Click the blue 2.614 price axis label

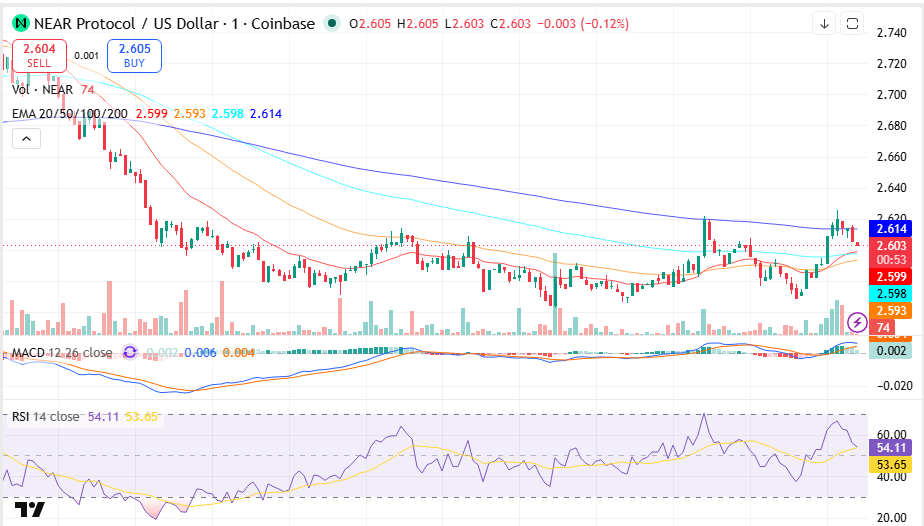pyautogui.click(x=890, y=229)
